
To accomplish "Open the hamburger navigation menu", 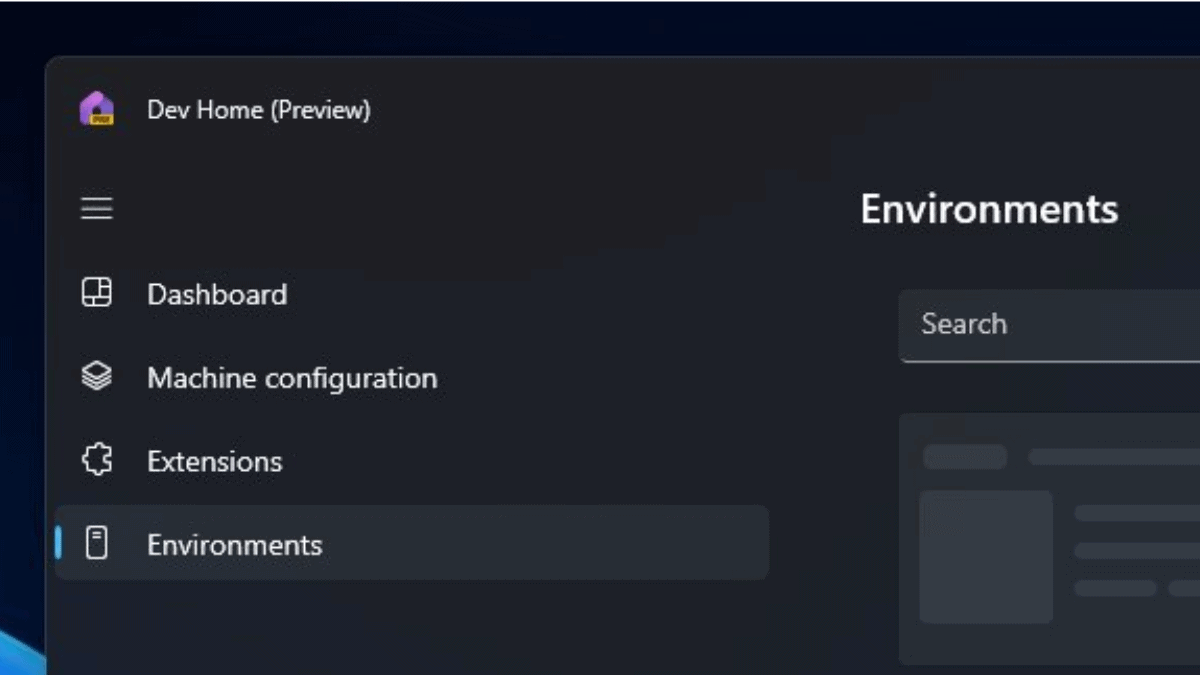I will coord(96,208).
